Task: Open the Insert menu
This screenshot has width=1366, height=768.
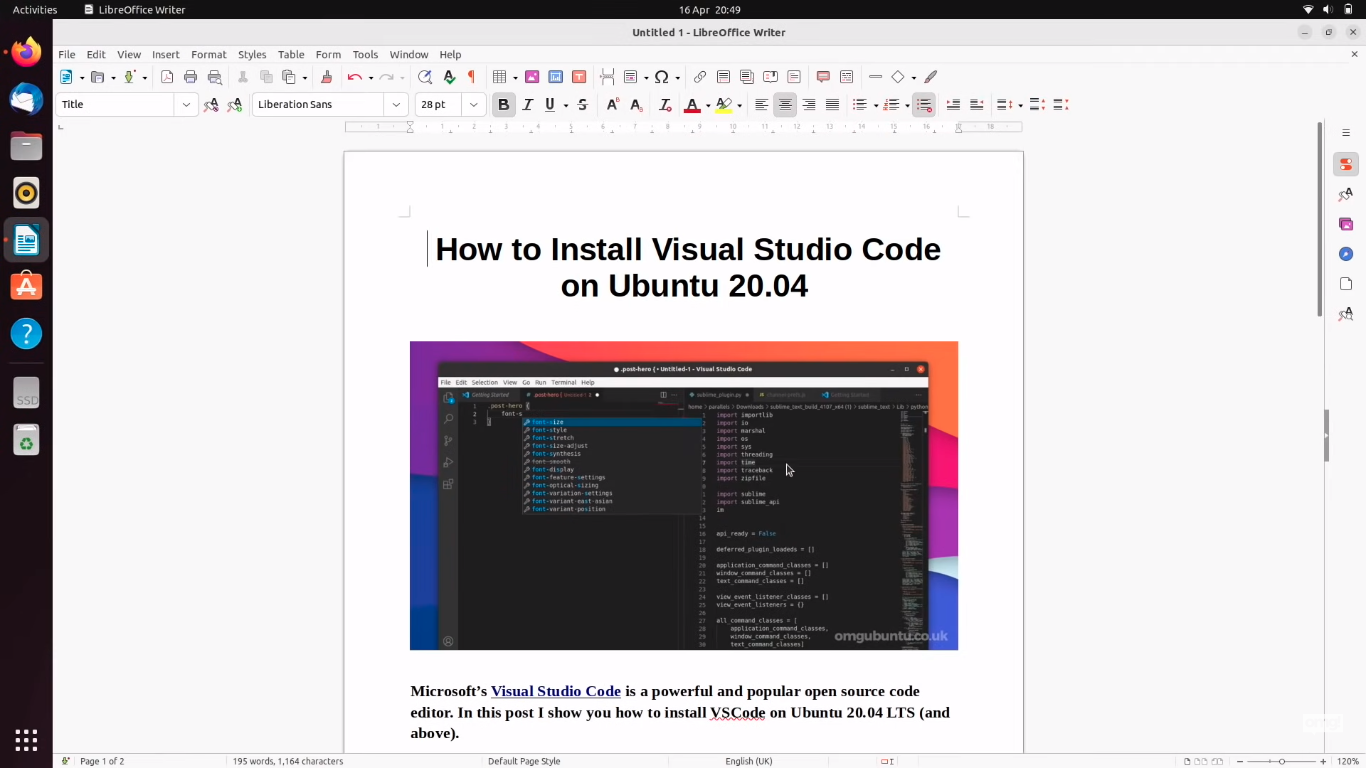Action: click(166, 55)
